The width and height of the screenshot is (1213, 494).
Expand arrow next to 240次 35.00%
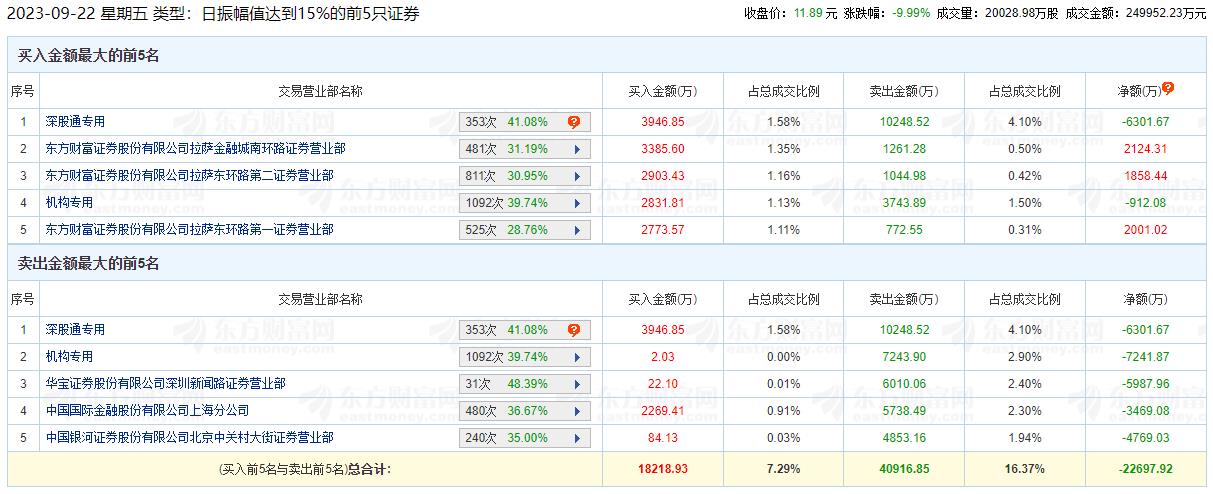(x=577, y=438)
